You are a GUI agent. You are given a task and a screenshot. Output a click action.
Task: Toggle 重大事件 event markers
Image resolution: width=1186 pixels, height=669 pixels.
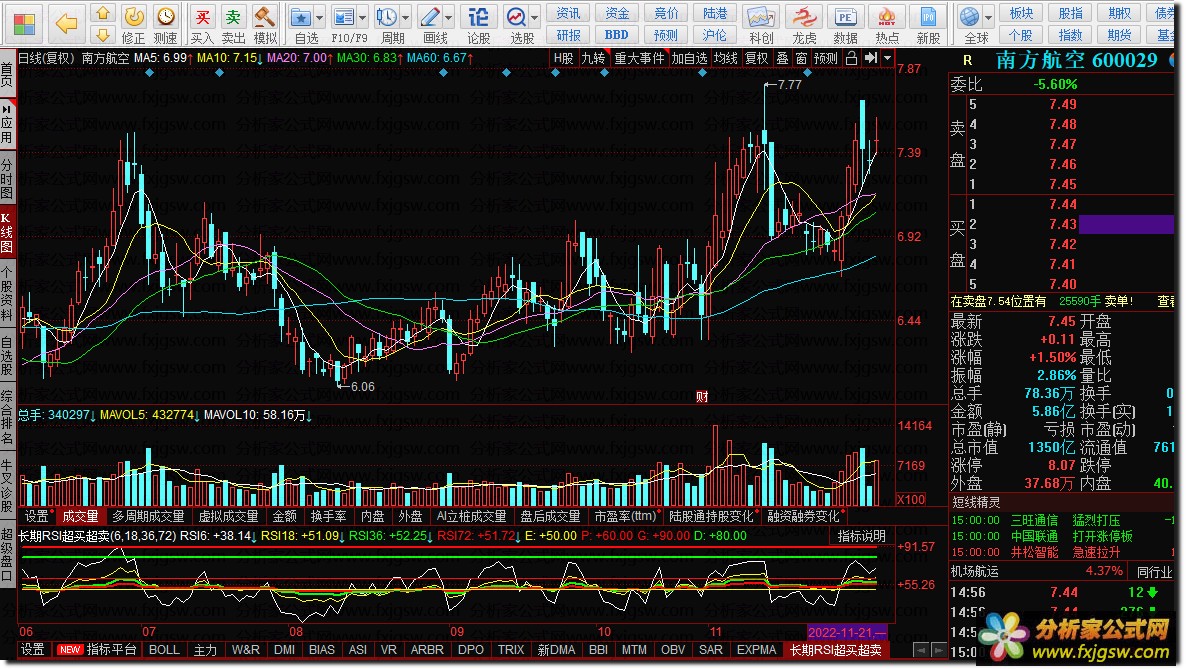click(x=639, y=58)
